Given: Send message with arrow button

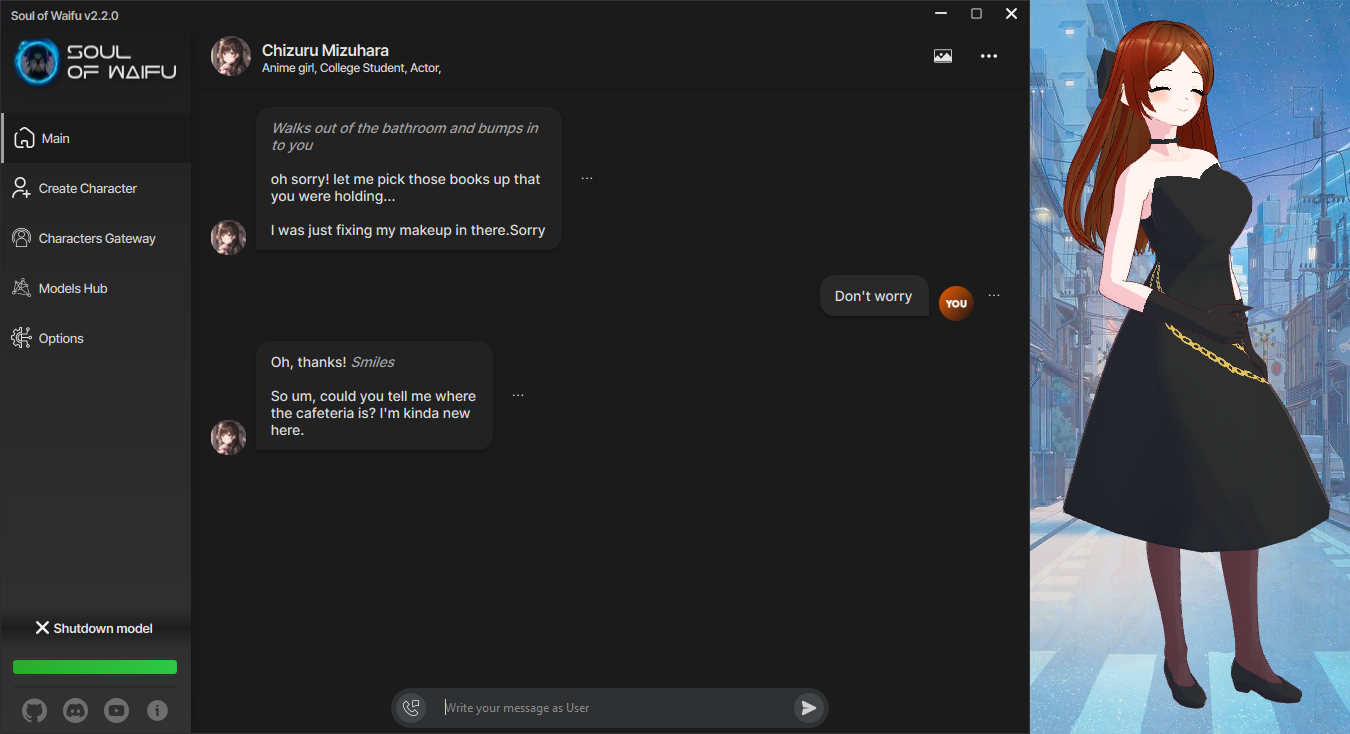Looking at the screenshot, I should (x=809, y=708).
